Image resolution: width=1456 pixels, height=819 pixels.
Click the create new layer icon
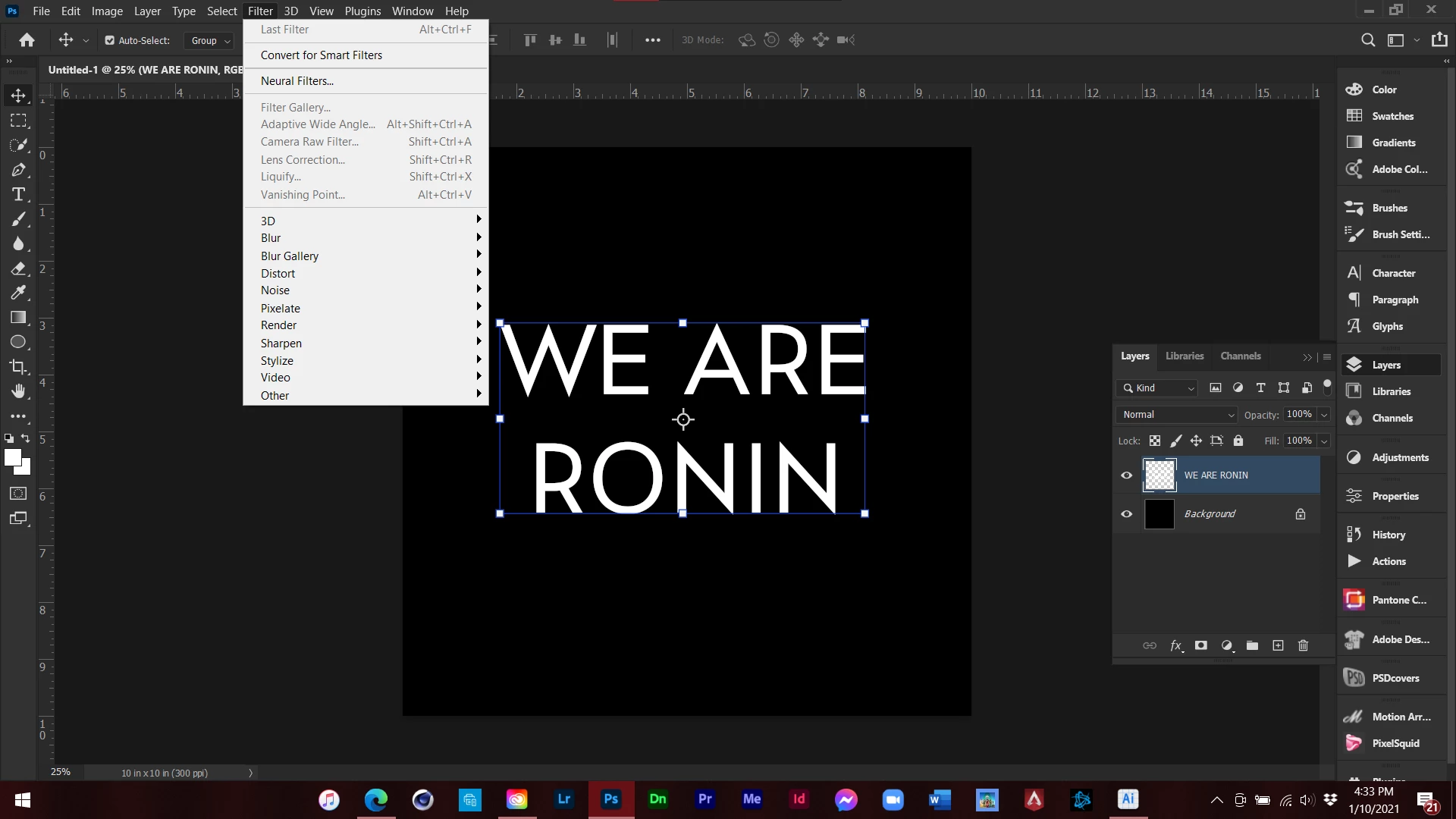(1278, 645)
